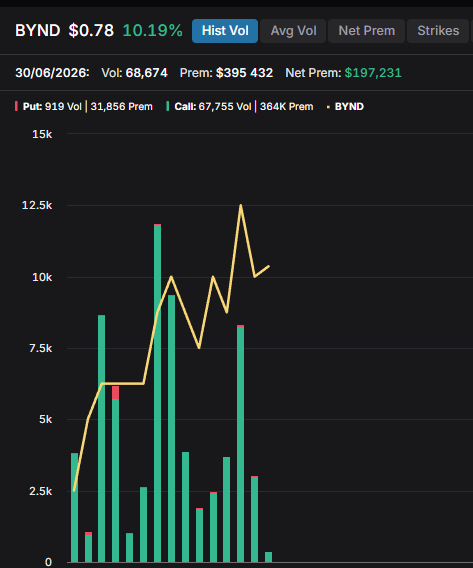Click the shortest last green bar
Image resolution: width=473 pixels, height=568 pixels.
[268, 557]
